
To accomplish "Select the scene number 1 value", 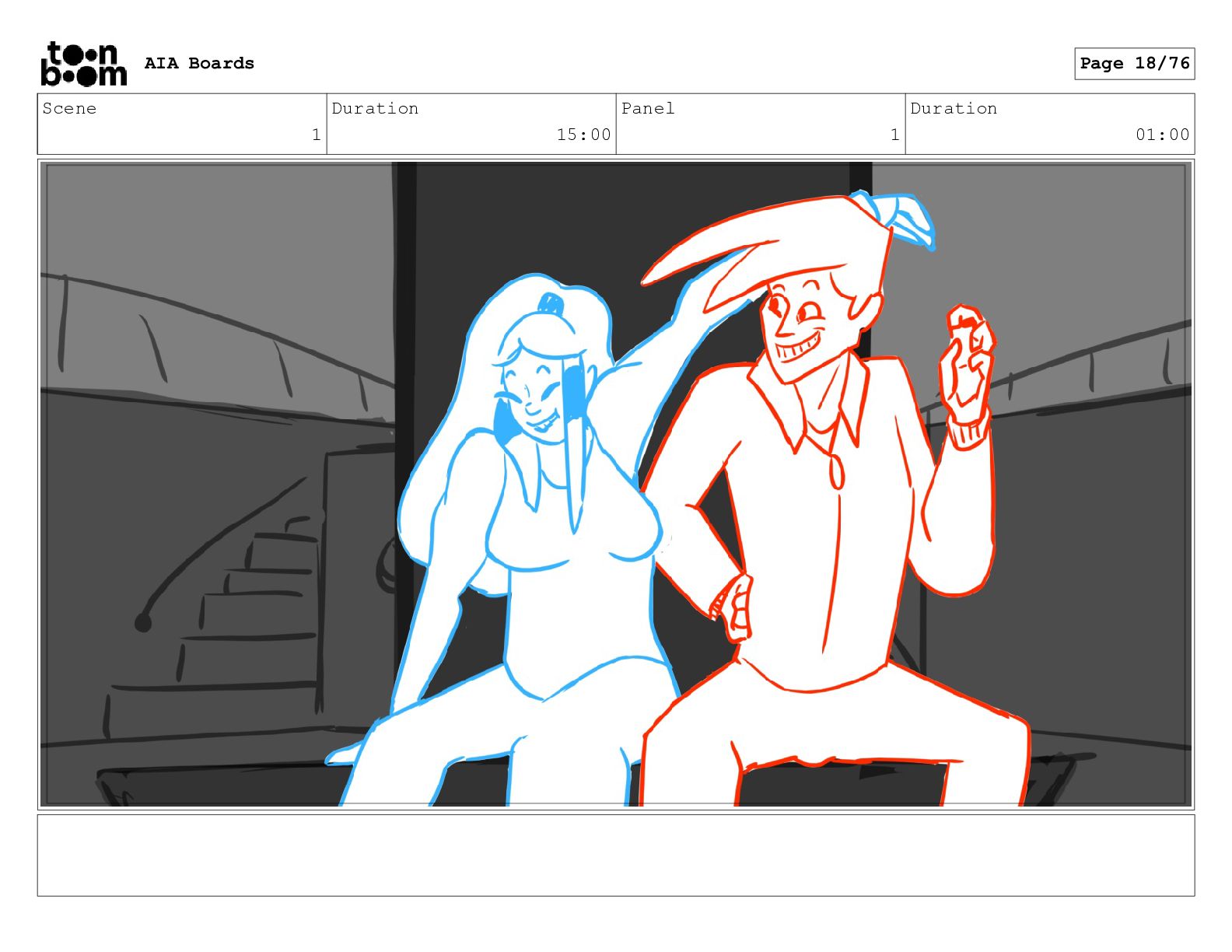I will click(x=316, y=135).
